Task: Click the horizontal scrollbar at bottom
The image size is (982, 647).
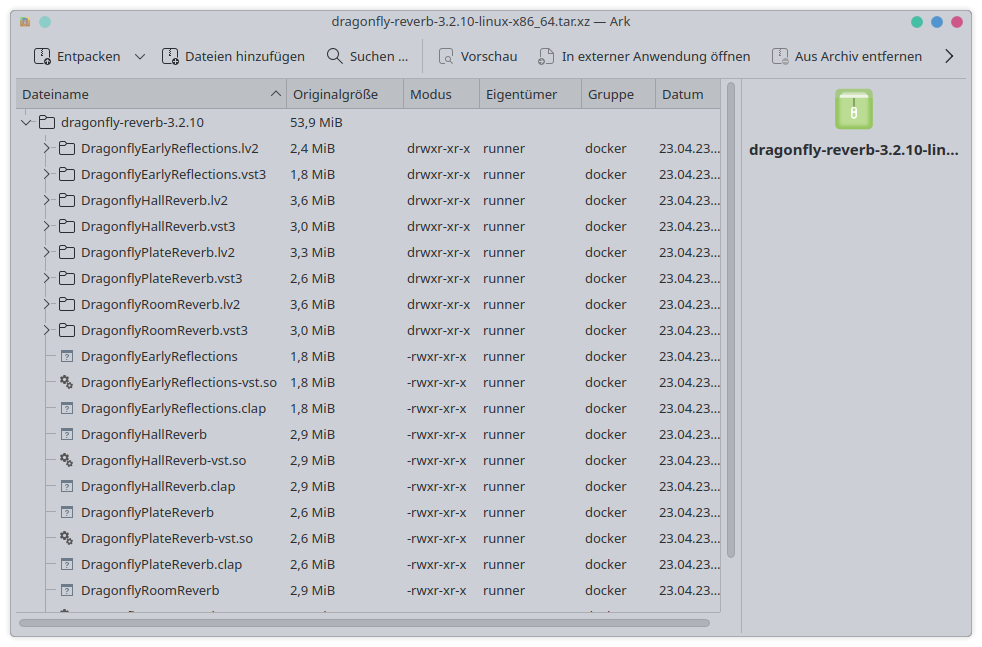Action: 364,623
